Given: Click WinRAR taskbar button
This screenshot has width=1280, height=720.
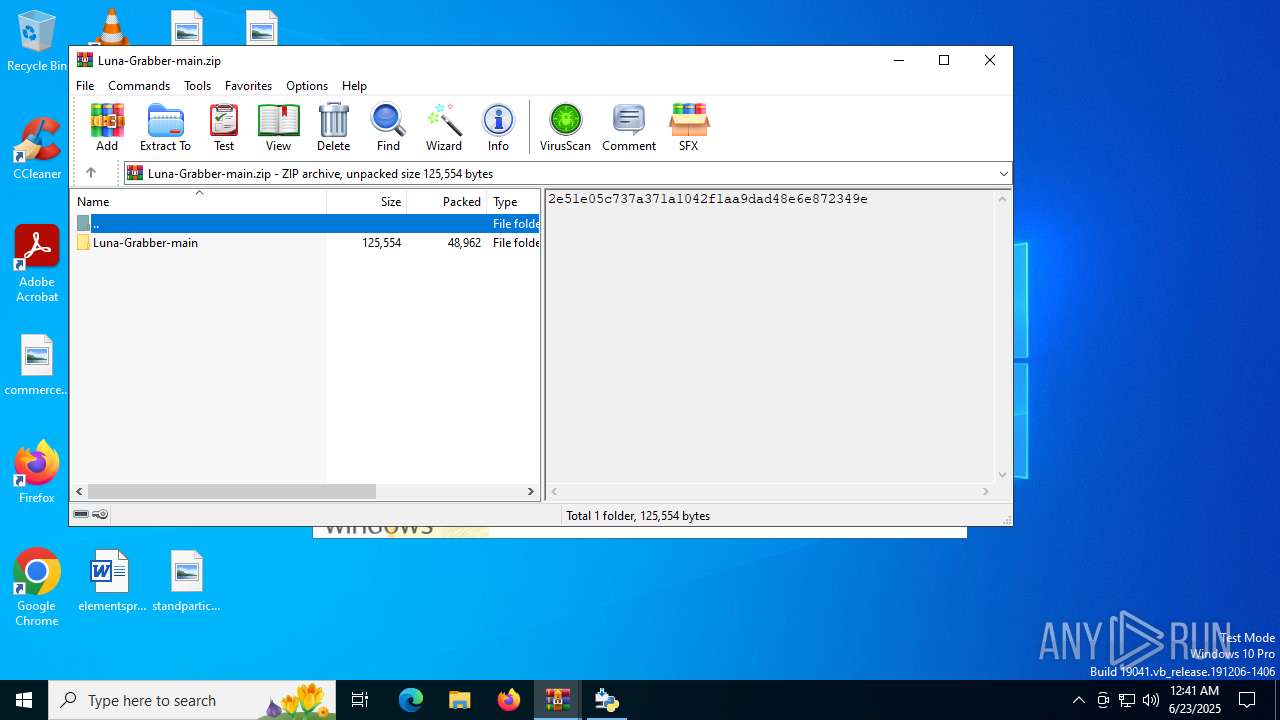Looking at the screenshot, I should 557,700.
